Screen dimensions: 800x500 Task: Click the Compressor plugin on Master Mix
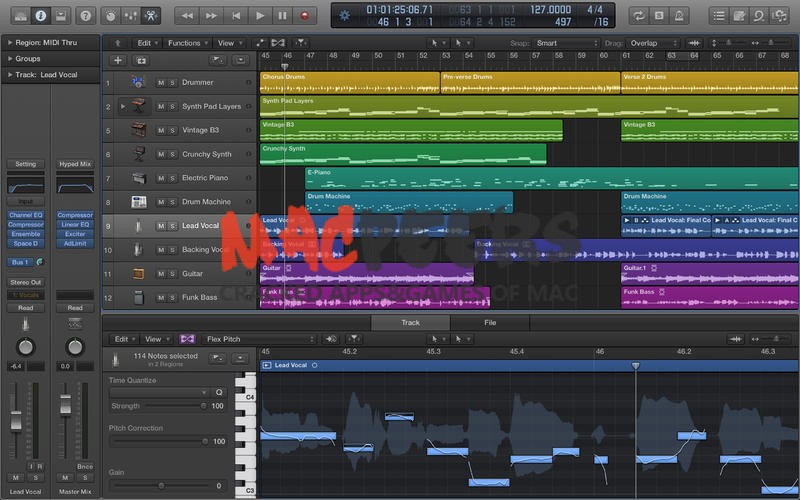(x=75, y=215)
